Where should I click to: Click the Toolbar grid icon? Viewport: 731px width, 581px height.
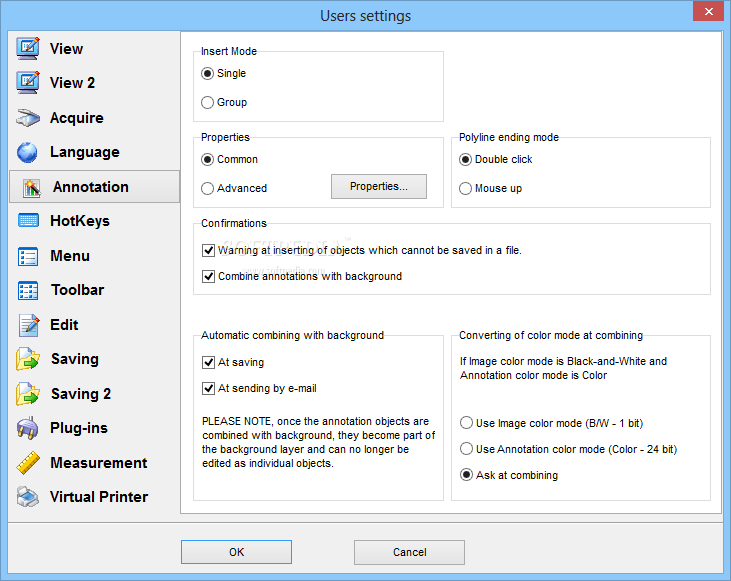click(28, 290)
